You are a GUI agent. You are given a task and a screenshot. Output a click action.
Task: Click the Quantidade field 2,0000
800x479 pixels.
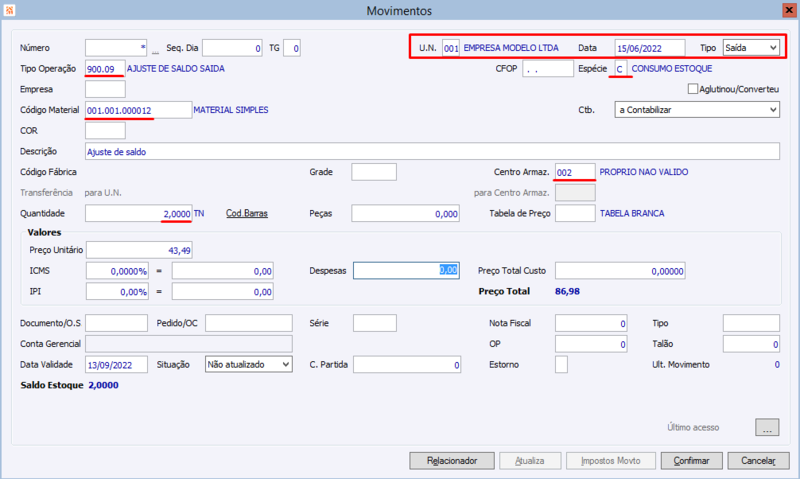(x=138, y=213)
